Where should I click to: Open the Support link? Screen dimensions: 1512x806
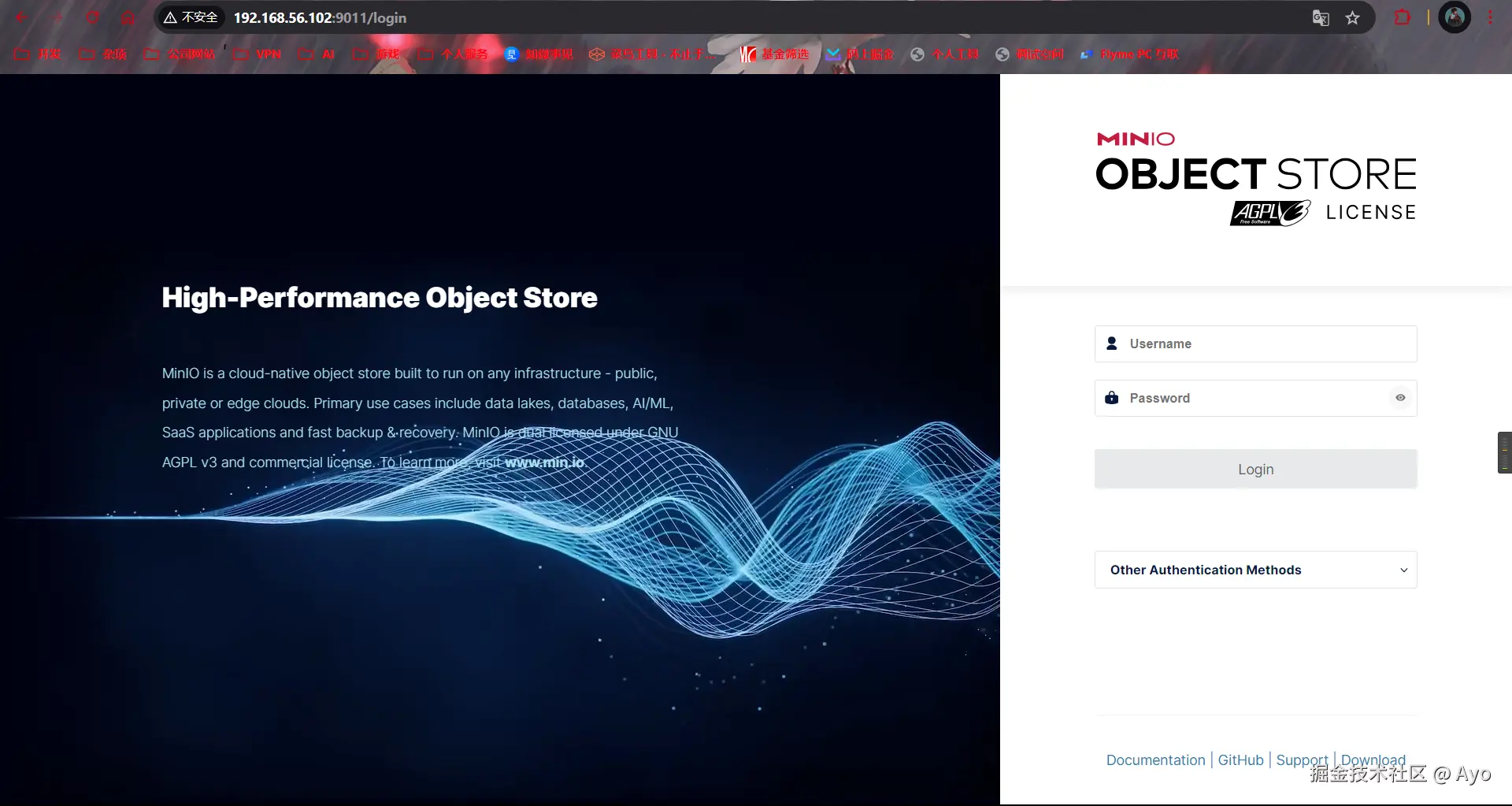1302,760
